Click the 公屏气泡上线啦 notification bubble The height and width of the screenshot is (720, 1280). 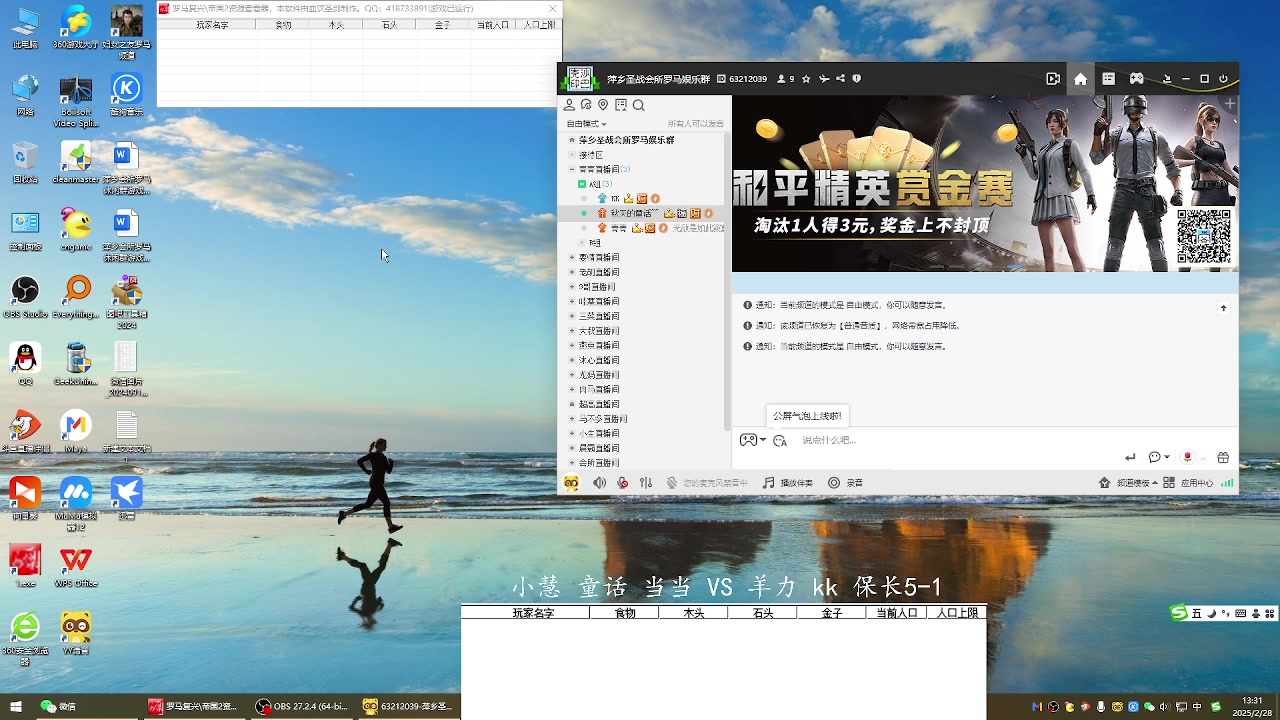point(807,415)
